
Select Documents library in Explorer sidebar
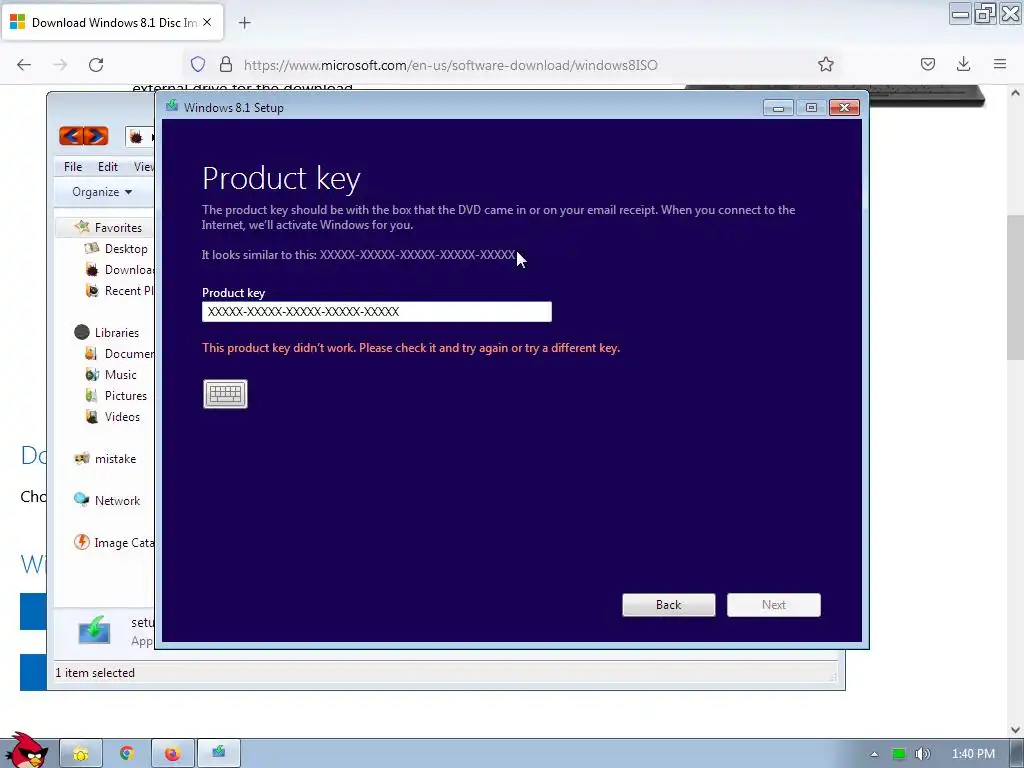[x=120, y=353]
